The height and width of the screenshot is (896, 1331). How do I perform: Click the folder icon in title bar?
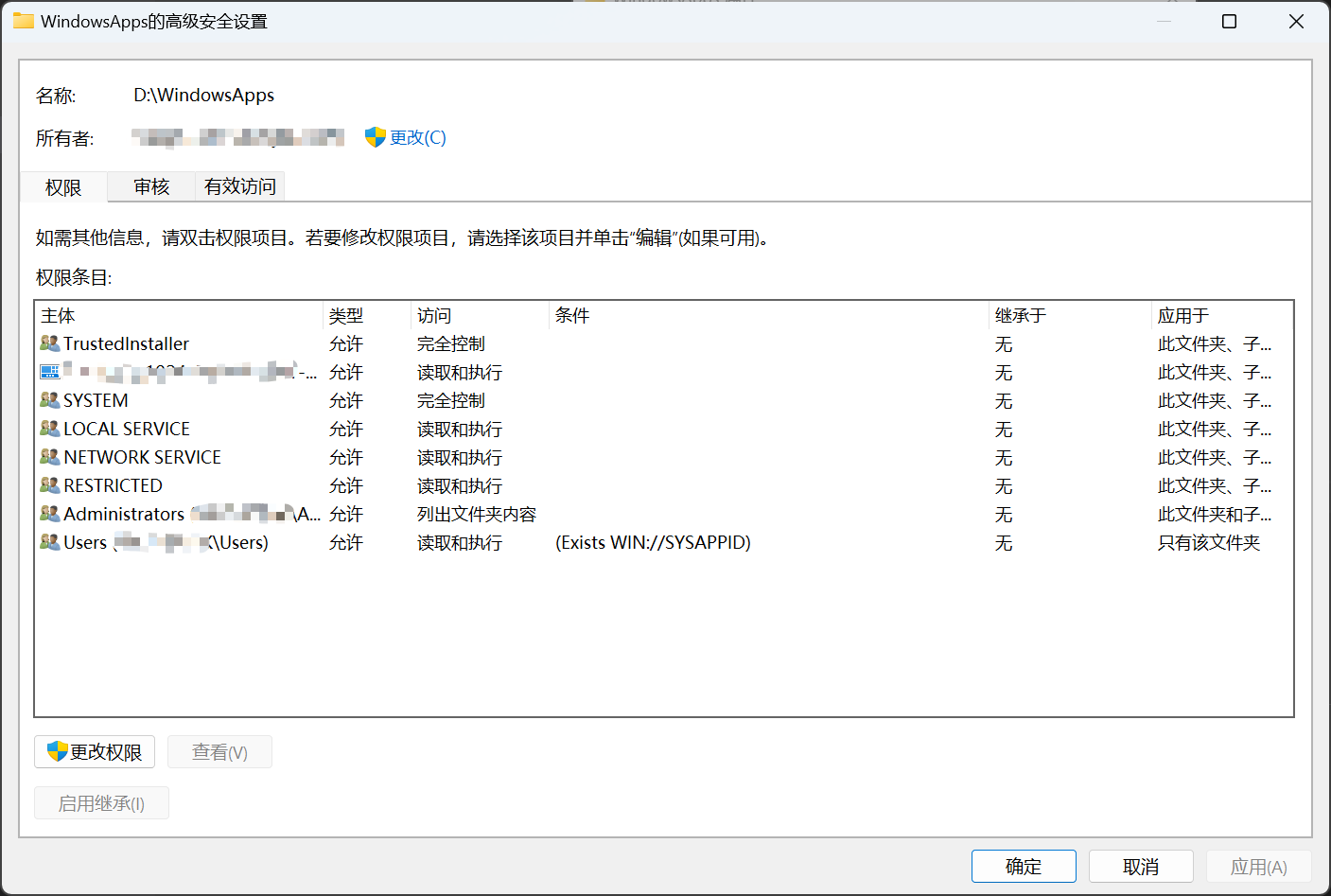(23, 21)
